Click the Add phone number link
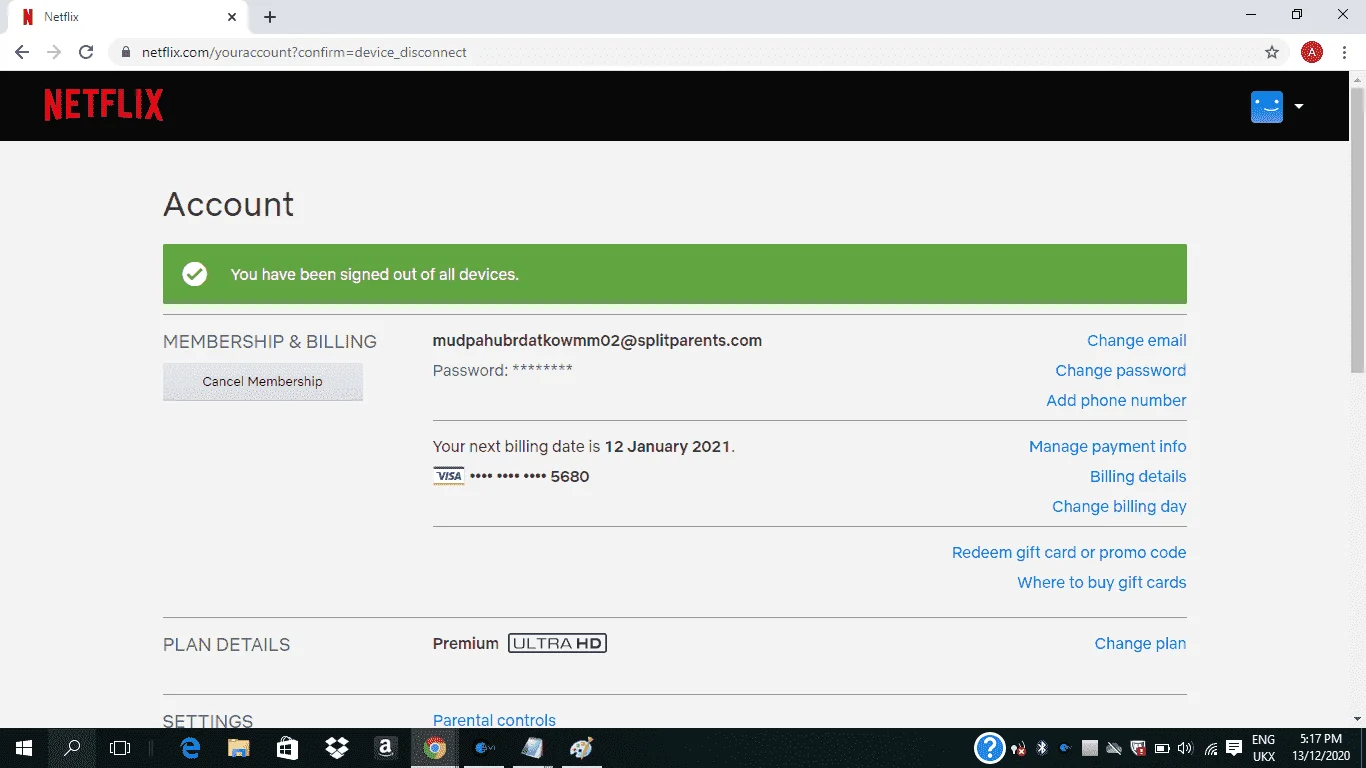The image size is (1366, 768). click(x=1116, y=401)
